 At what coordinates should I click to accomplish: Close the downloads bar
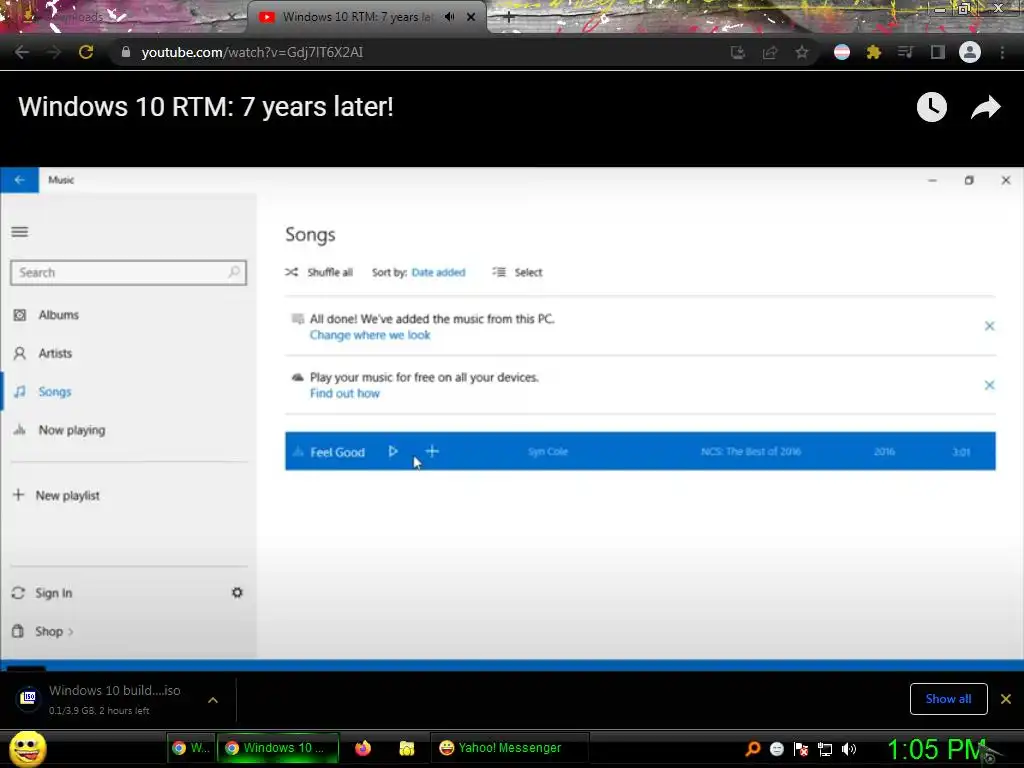(x=1006, y=699)
